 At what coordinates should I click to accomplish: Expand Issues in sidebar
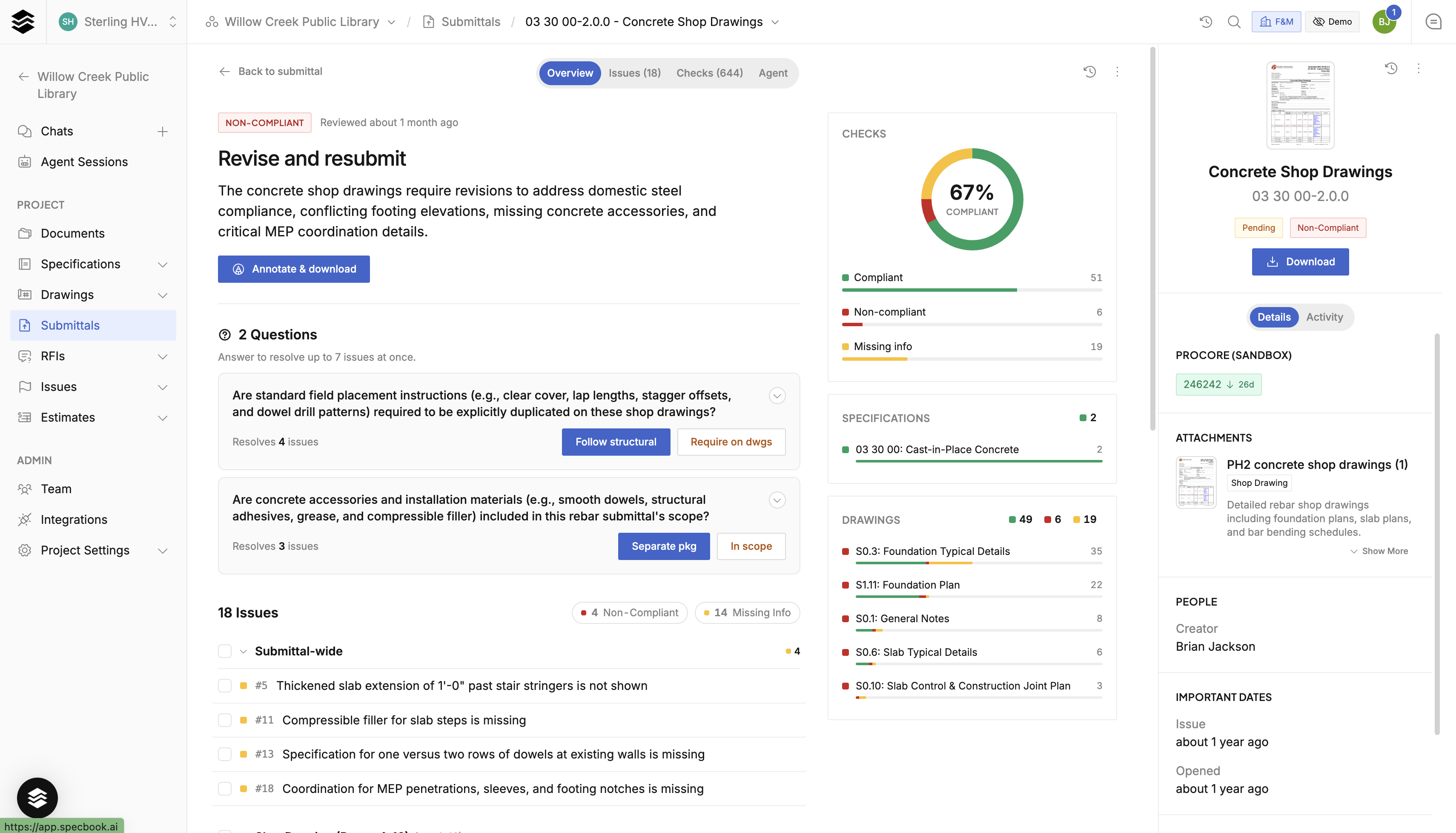[x=163, y=387]
